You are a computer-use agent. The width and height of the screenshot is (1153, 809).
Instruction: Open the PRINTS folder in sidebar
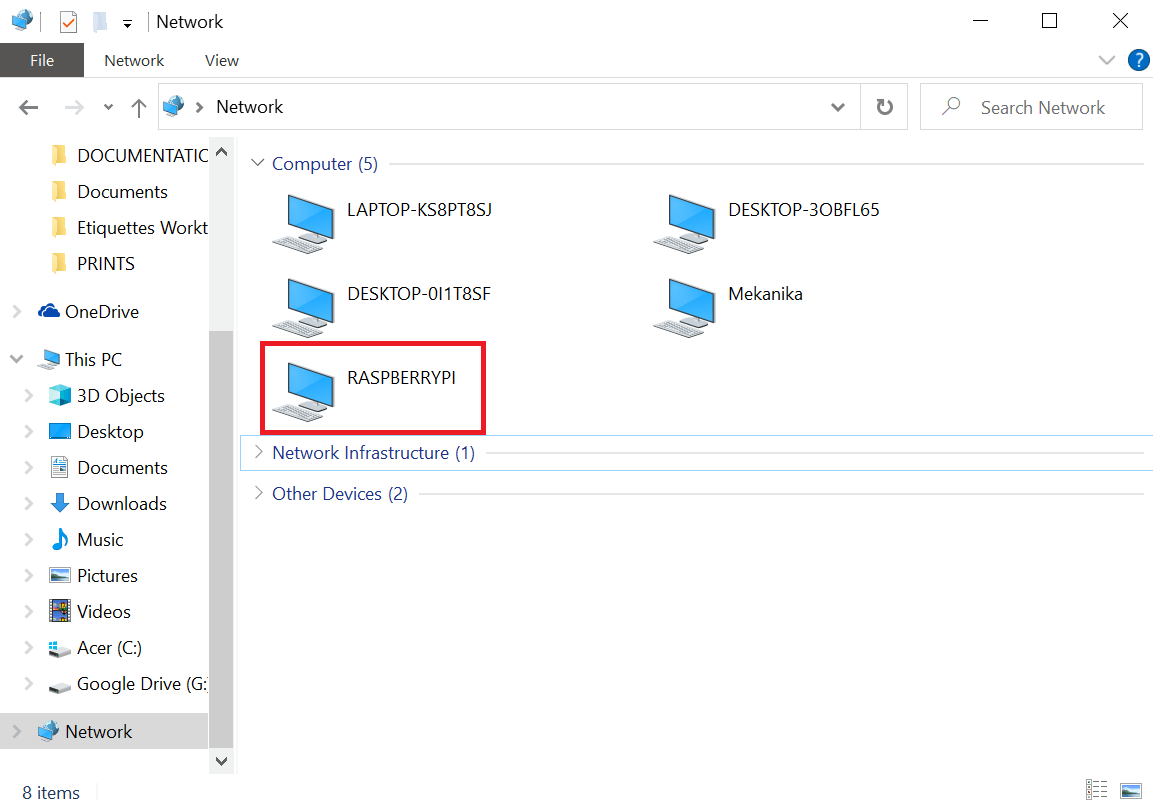tap(94, 264)
